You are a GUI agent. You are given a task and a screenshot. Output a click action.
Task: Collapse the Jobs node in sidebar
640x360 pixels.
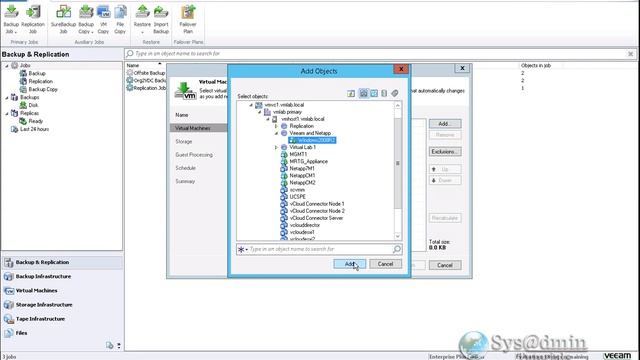pos(7,66)
